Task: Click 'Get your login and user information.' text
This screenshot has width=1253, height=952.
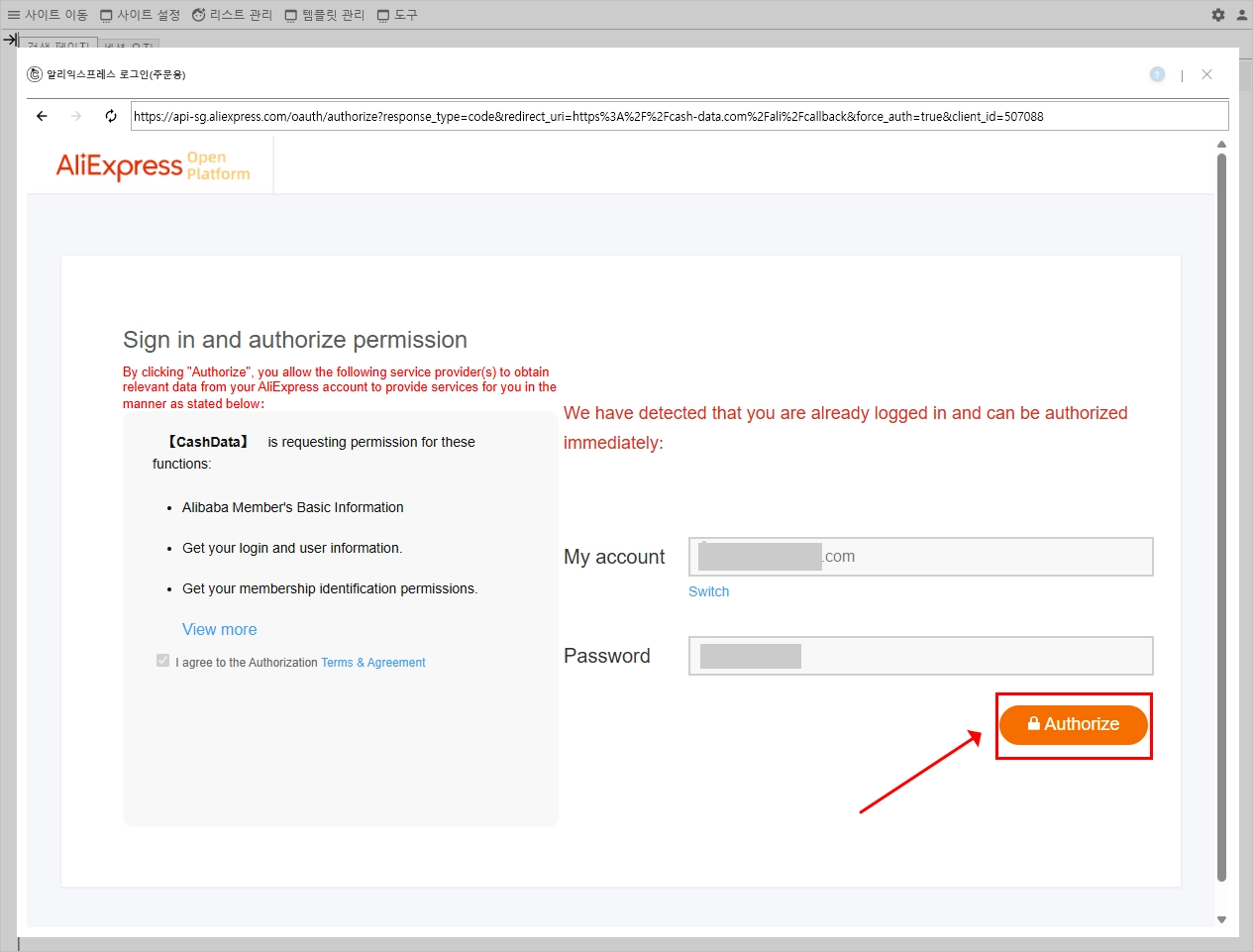Action: (x=292, y=548)
